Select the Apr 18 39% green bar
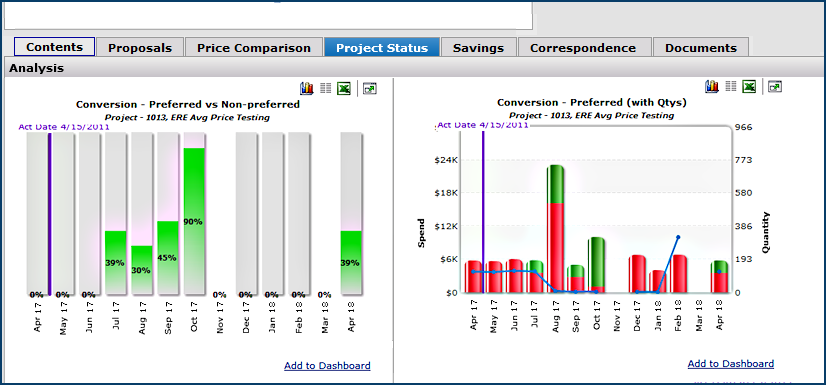The width and height of the screenshot is (826, 385). tap(351, 262)
